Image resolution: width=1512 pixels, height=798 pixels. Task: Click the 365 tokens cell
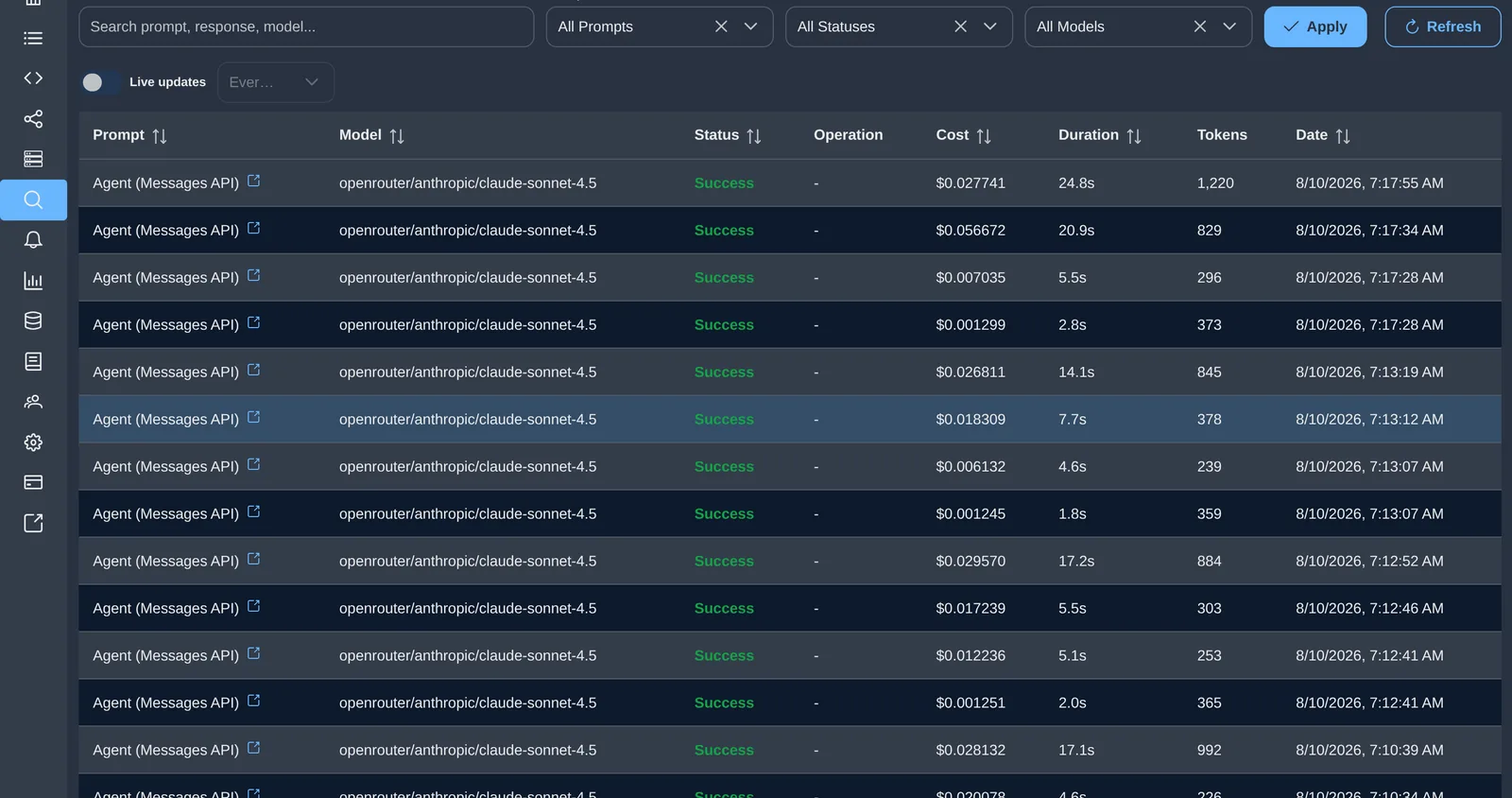point(1210,703)
